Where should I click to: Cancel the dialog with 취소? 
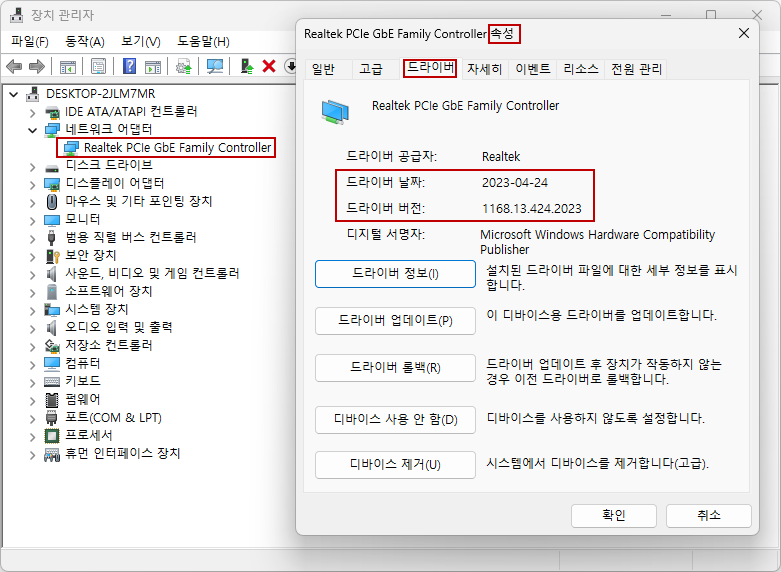click(x=709, y=516)
